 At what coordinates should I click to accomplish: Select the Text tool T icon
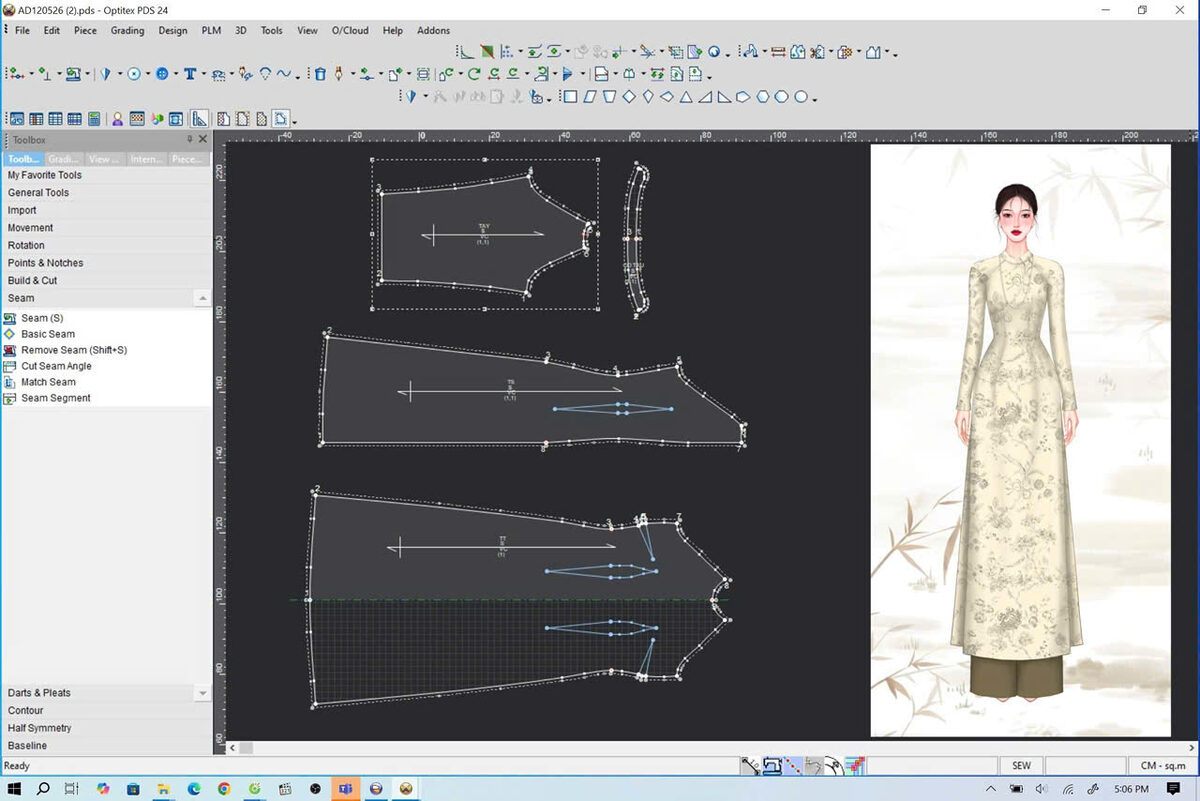tap(189, 74)
